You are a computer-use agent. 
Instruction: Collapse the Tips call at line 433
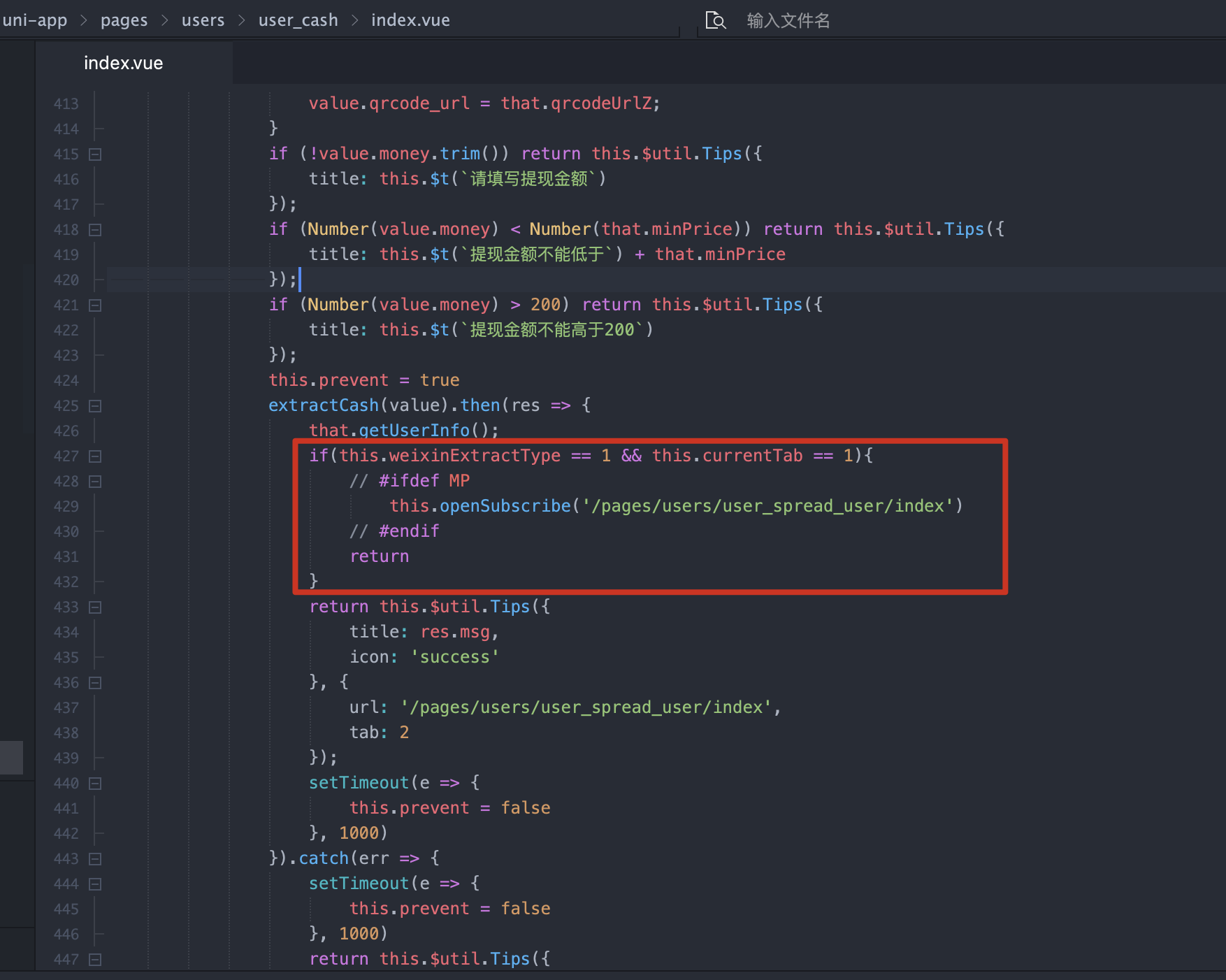pos(96,607)
